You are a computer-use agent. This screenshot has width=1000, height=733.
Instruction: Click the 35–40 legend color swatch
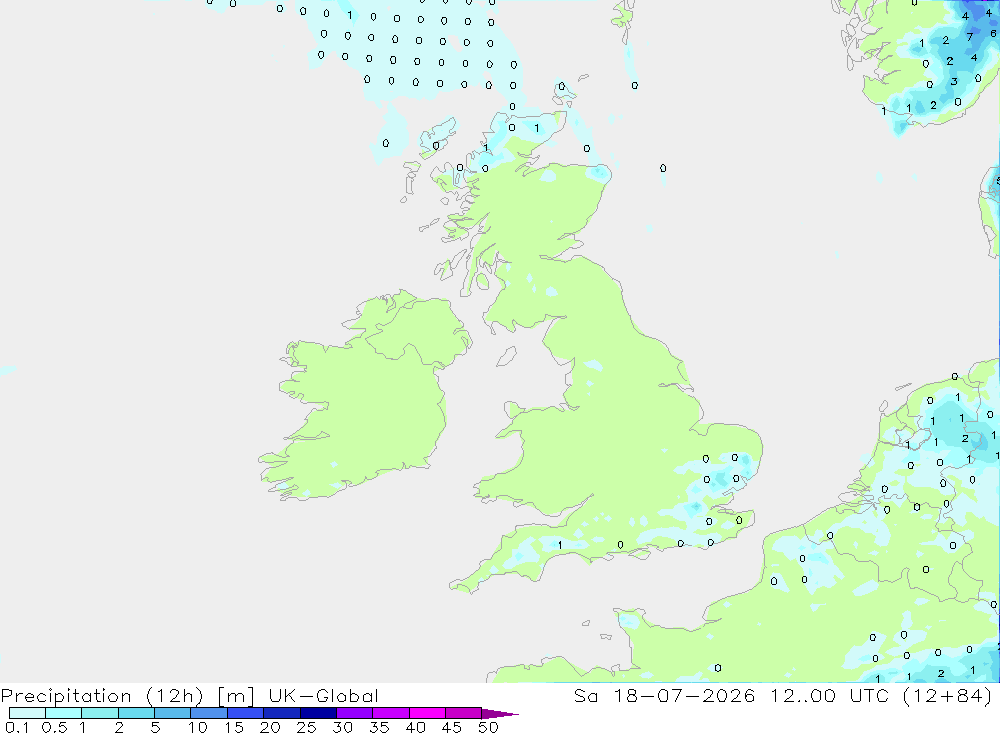pyautogui.click(x=390, y=713)
